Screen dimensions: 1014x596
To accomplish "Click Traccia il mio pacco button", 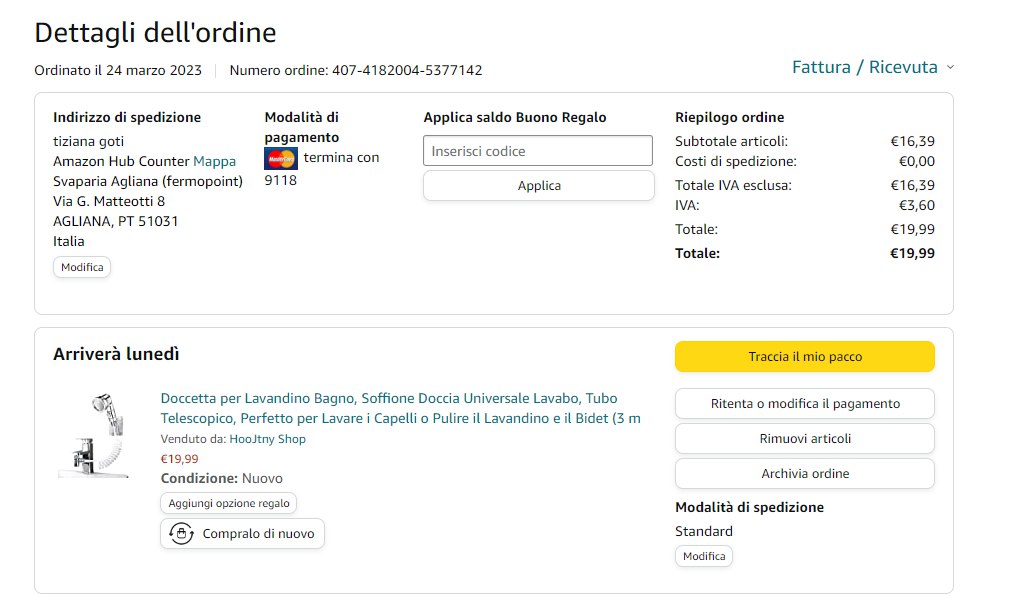I will click(x=805, y=357).
